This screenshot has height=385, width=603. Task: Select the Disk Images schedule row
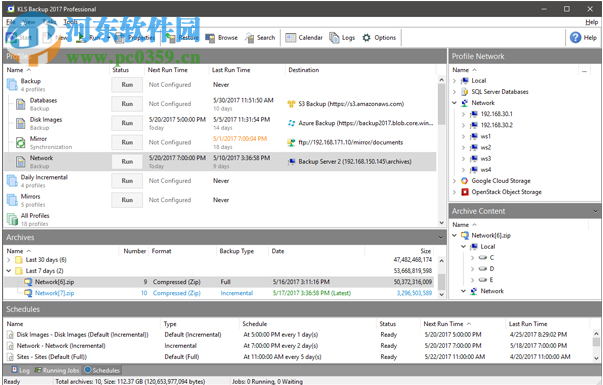tap(296, 335)
